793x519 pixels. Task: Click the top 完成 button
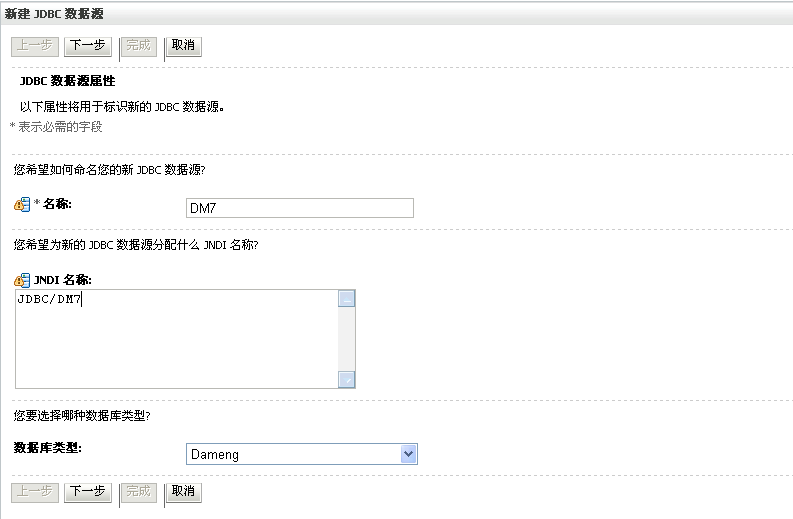point(139,45)
